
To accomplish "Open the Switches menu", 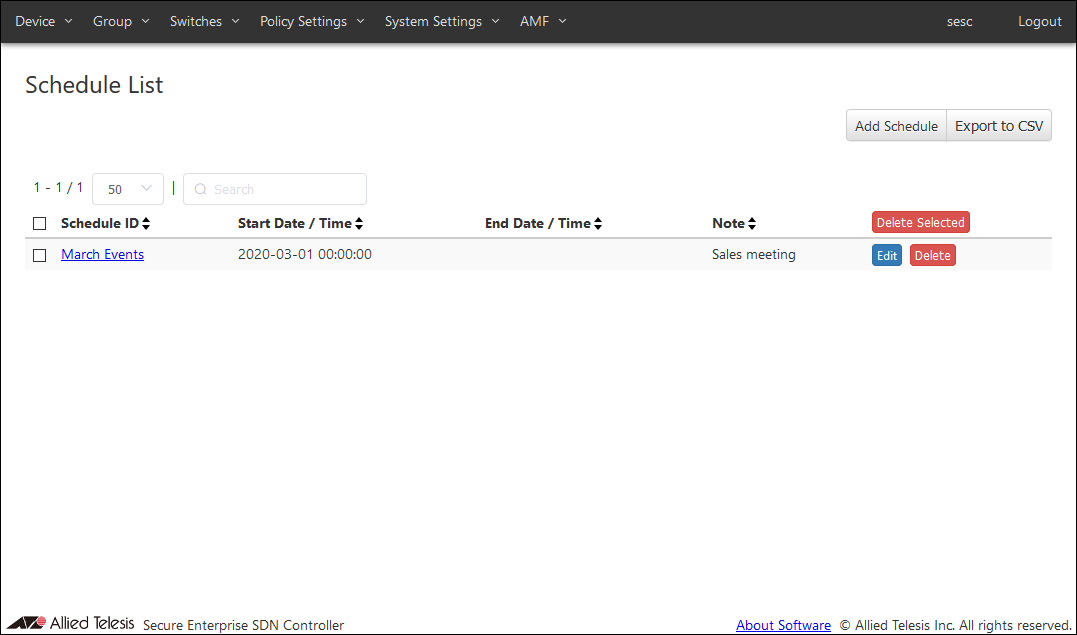I will pos(204,21).
